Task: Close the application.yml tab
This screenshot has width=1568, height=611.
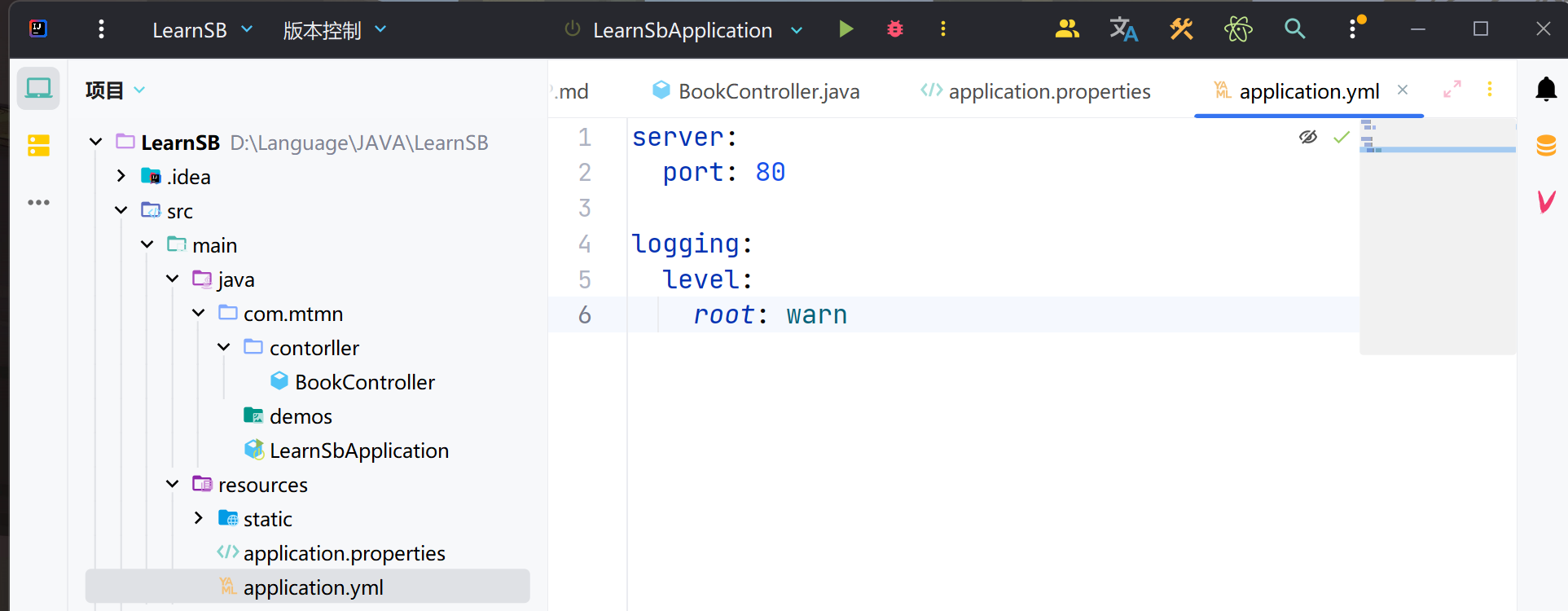Action: pos(1402,90)
